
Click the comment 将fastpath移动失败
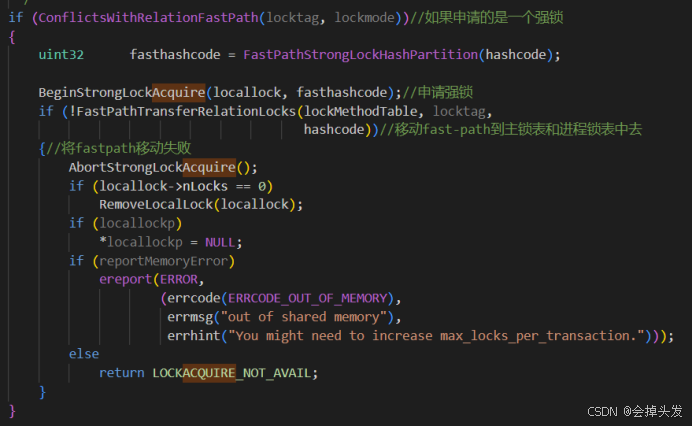(119, 148)
